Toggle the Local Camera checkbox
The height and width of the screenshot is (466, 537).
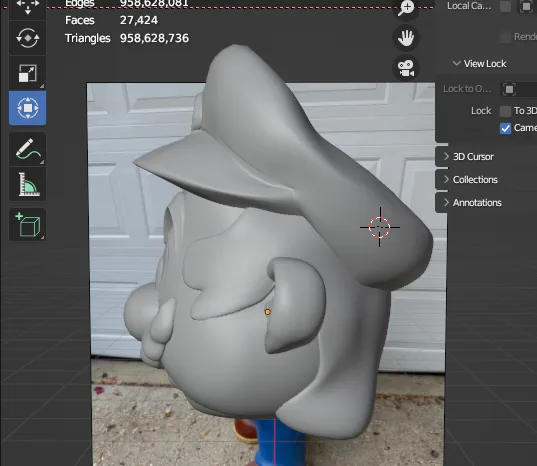coord(505,6)
